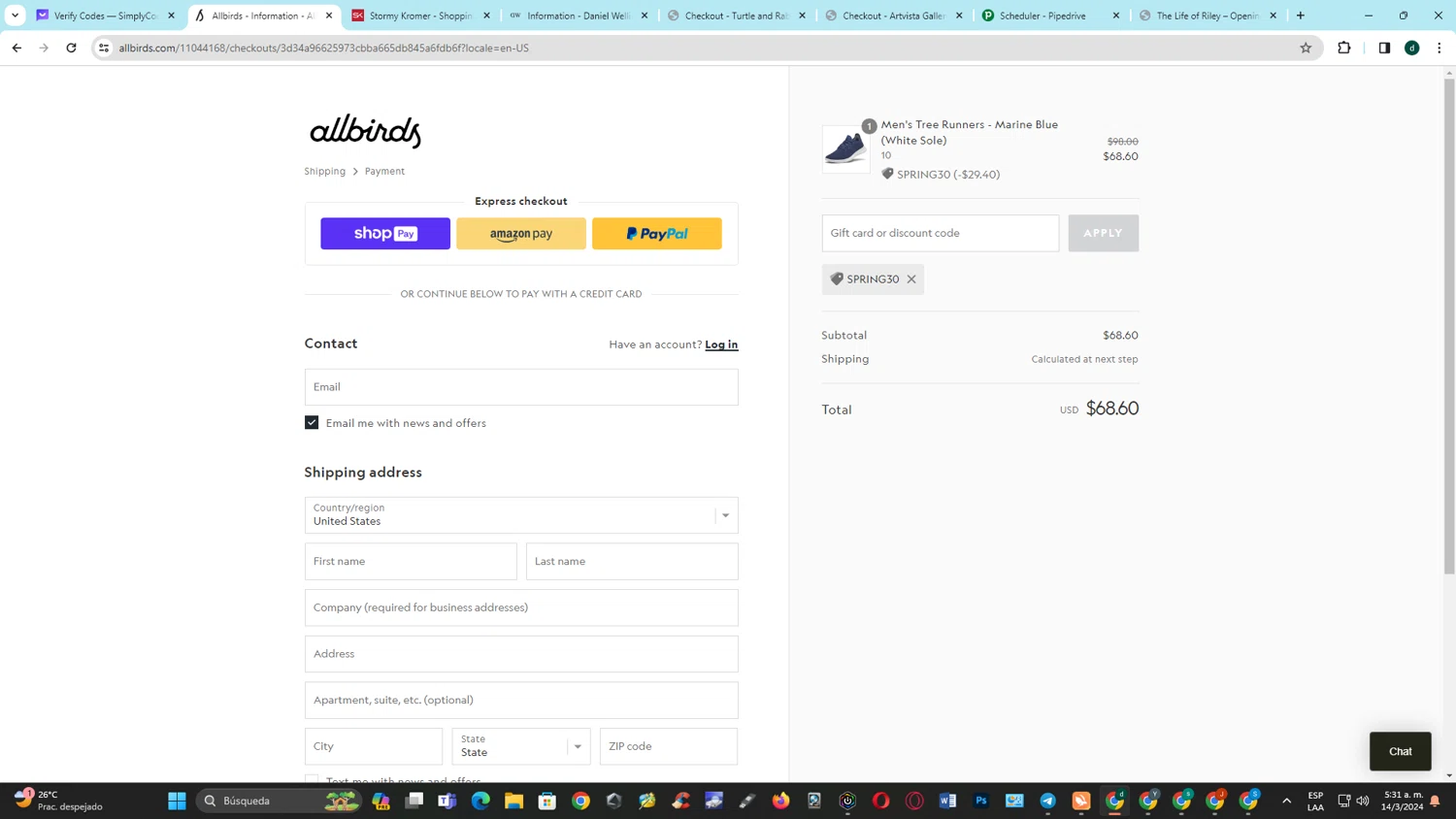Close the Verify Codes tab
1456x819 pixels.
(172, 16)
